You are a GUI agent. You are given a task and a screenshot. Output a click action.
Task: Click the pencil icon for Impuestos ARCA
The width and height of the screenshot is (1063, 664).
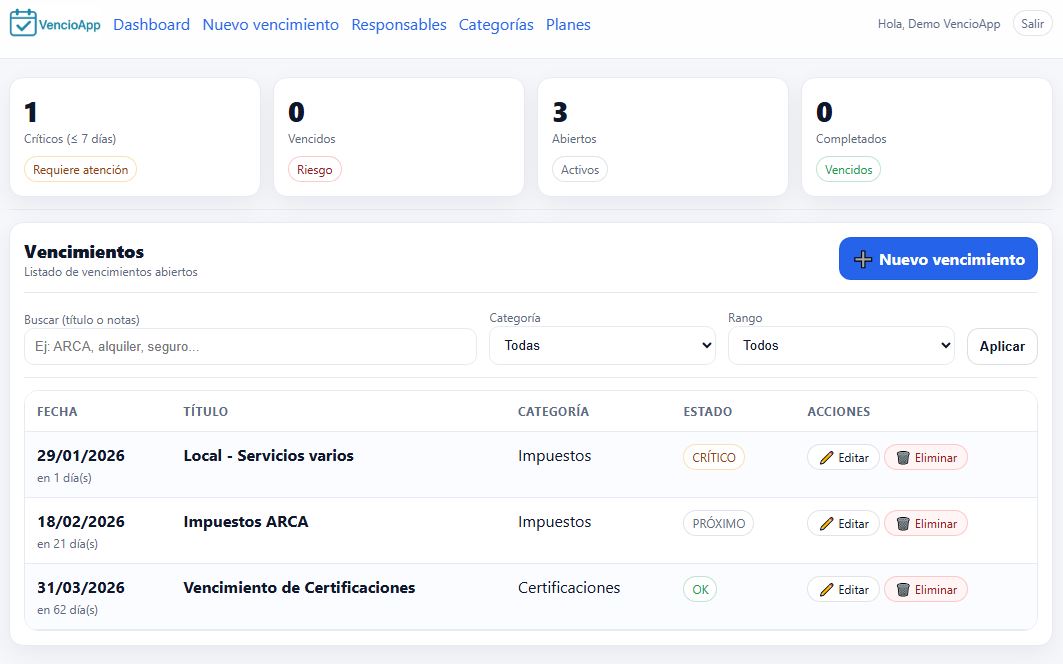(827, 523)
